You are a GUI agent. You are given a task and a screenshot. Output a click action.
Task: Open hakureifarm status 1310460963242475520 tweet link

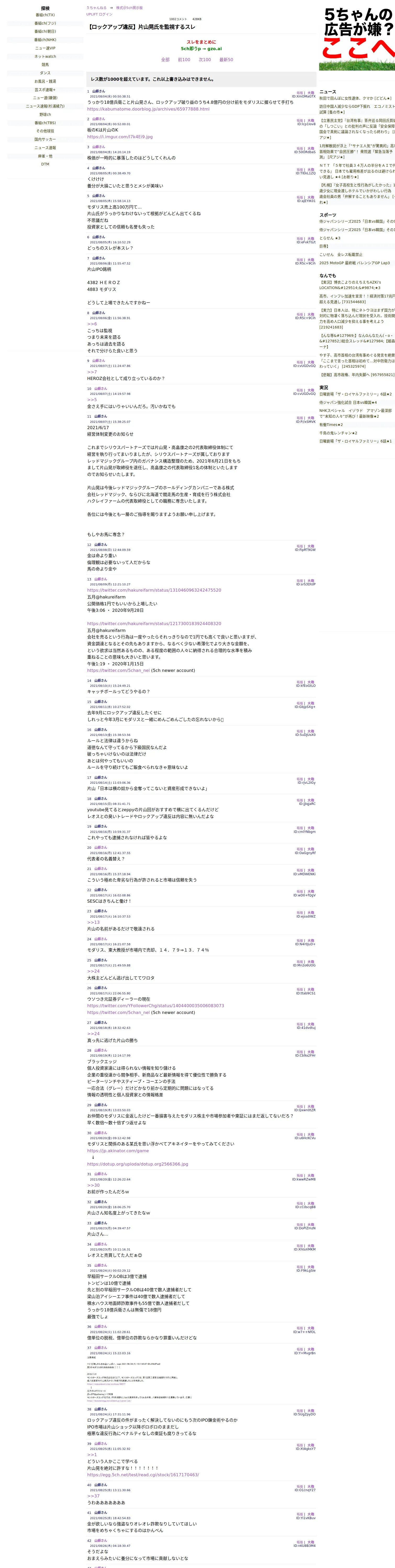pyautogui.click(x=154, y=590)
